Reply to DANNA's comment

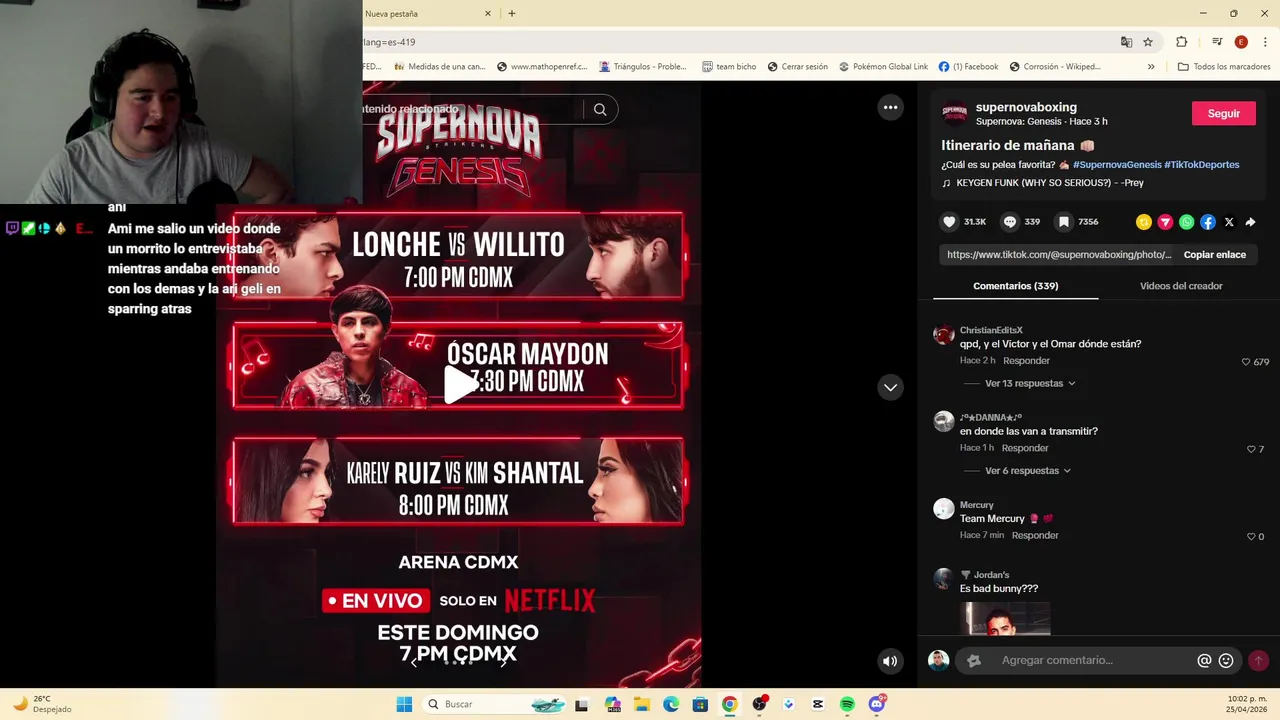click(x=1025, y=448)
